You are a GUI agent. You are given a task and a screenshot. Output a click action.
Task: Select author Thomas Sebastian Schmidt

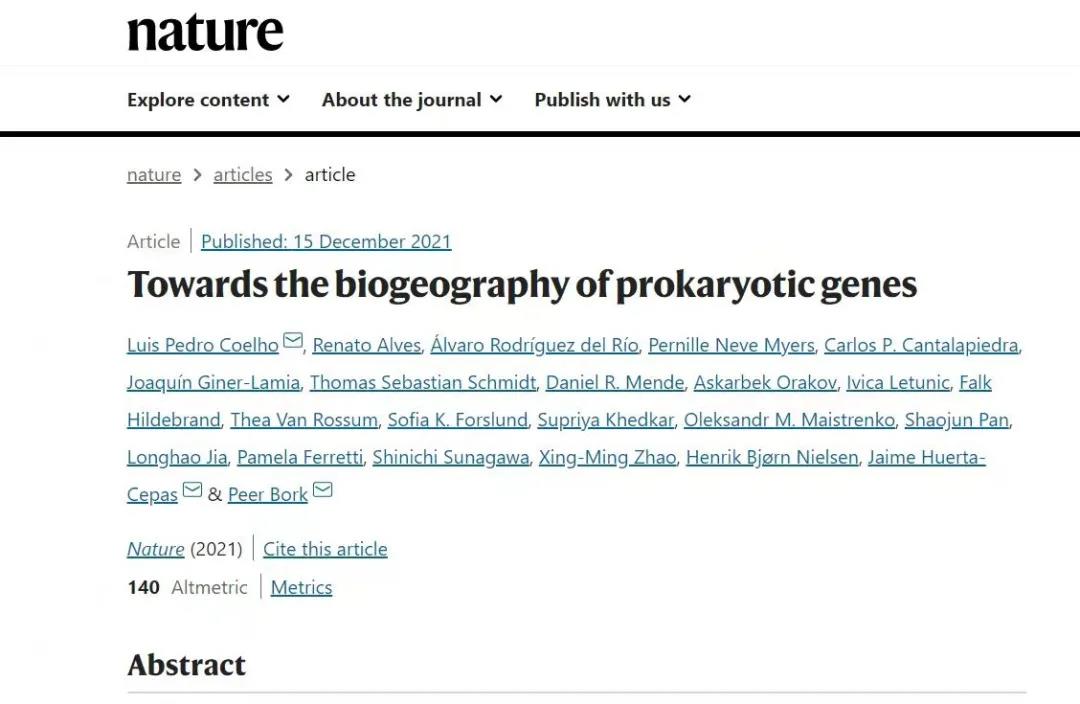[423, 383]
